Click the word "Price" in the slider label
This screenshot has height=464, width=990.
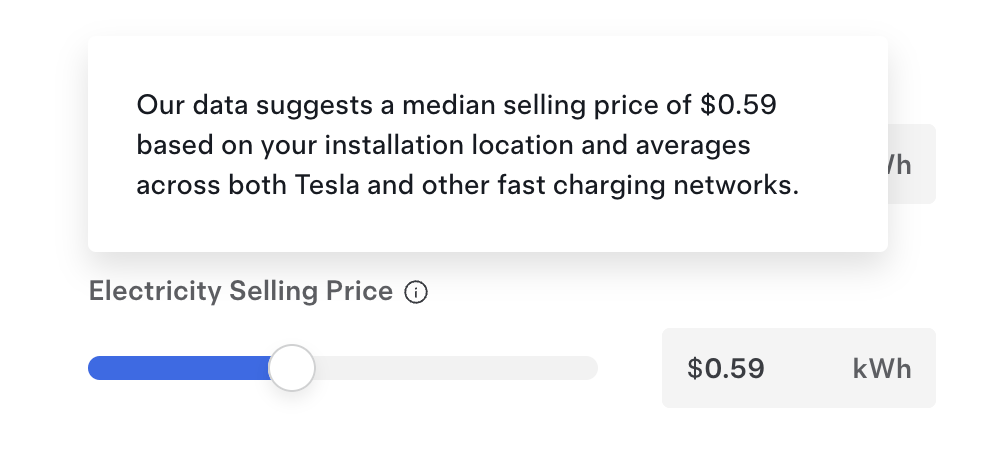[359, 292]
